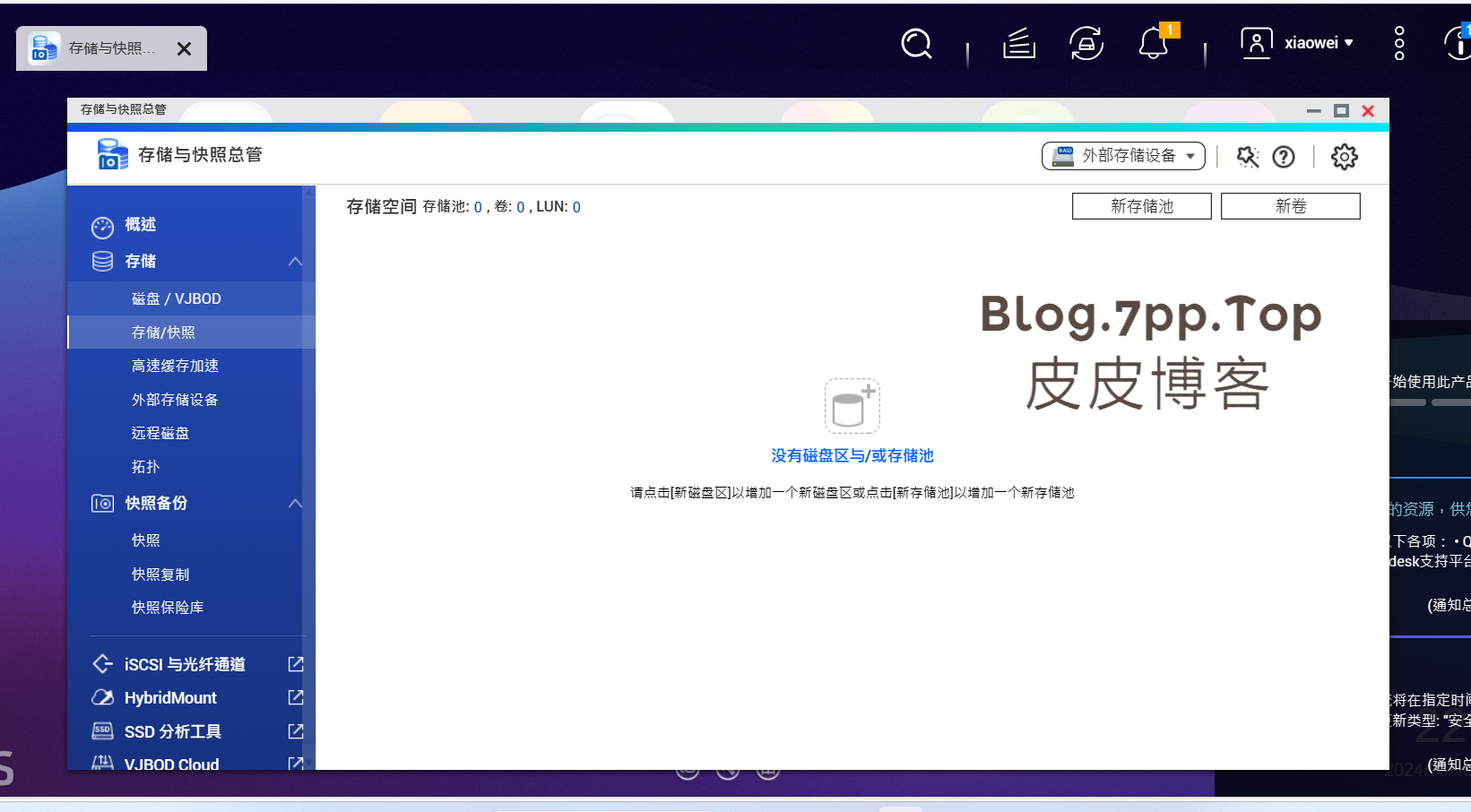Open the help question mark icon
Image resolution: width=1471 pixels, height=812 pixels.
coord(1284,157)
